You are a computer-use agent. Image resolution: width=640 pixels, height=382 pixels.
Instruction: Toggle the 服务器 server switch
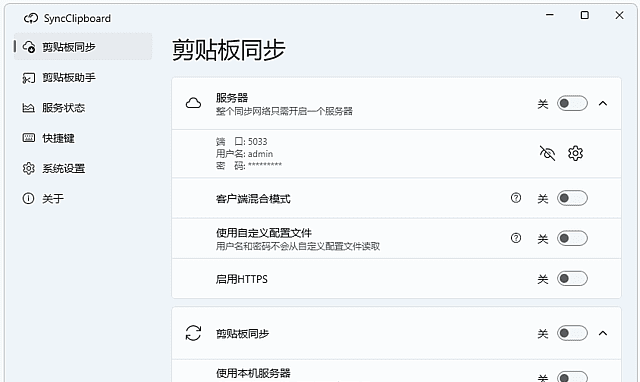pyautogui.click(x=572, y=103)
